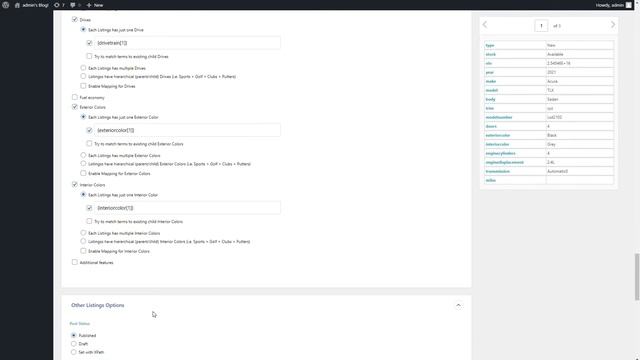Click the 'enginedisplacement' field in preview table
Image resolution: width=640 pixels, height=360 pixels.
pos(504,162)
